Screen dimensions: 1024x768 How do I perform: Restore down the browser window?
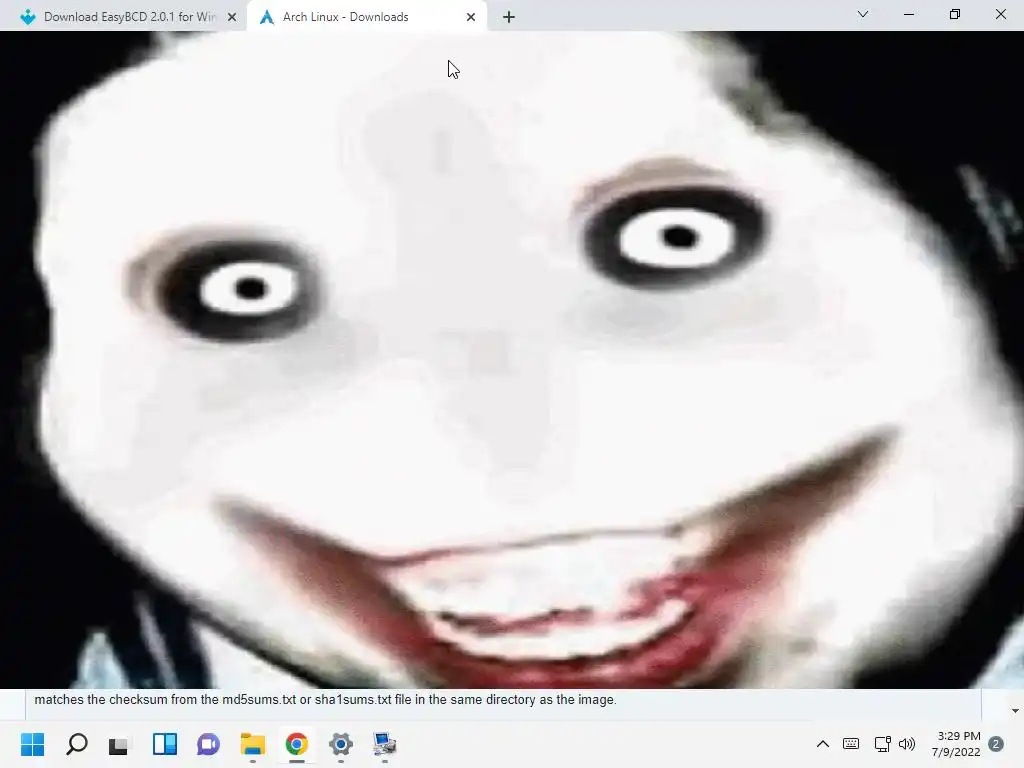(x=955, y=14)
